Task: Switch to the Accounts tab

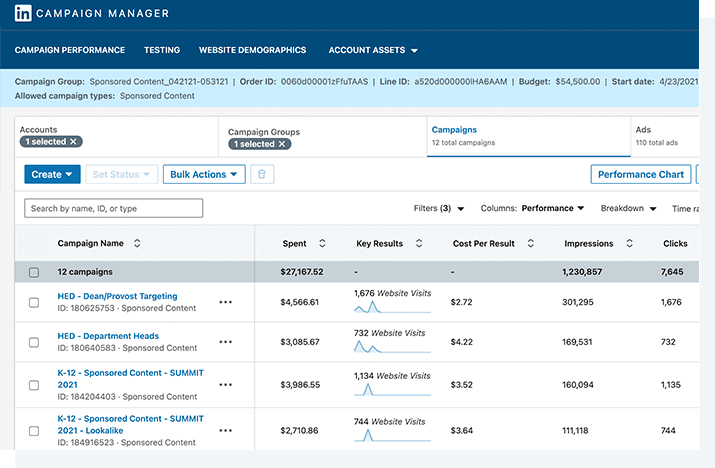Action: tap(117, 136)
